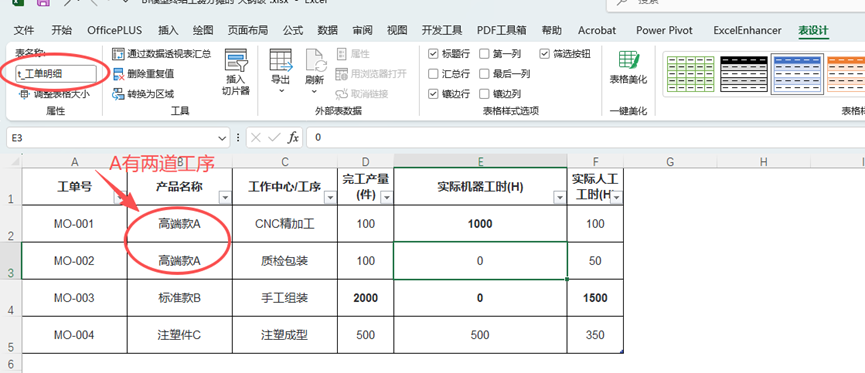Toggle the Banded Rows (镶边行) checkbox
The width and height of the screenshot is (865, 373).
434,94
